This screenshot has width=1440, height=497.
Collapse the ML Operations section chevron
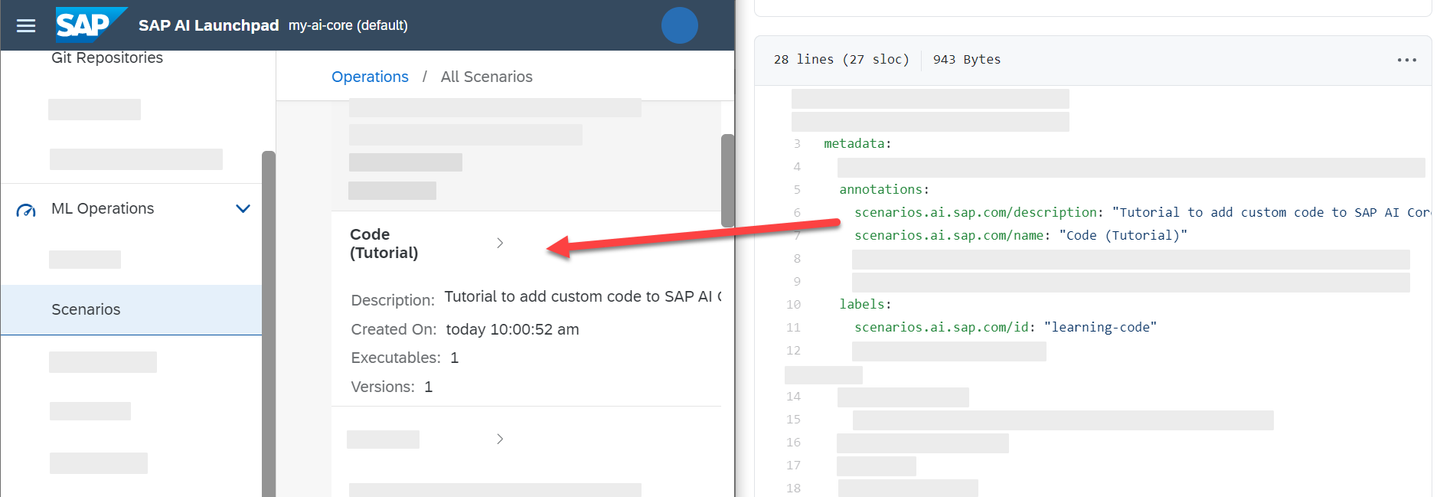tap(242, 209)
